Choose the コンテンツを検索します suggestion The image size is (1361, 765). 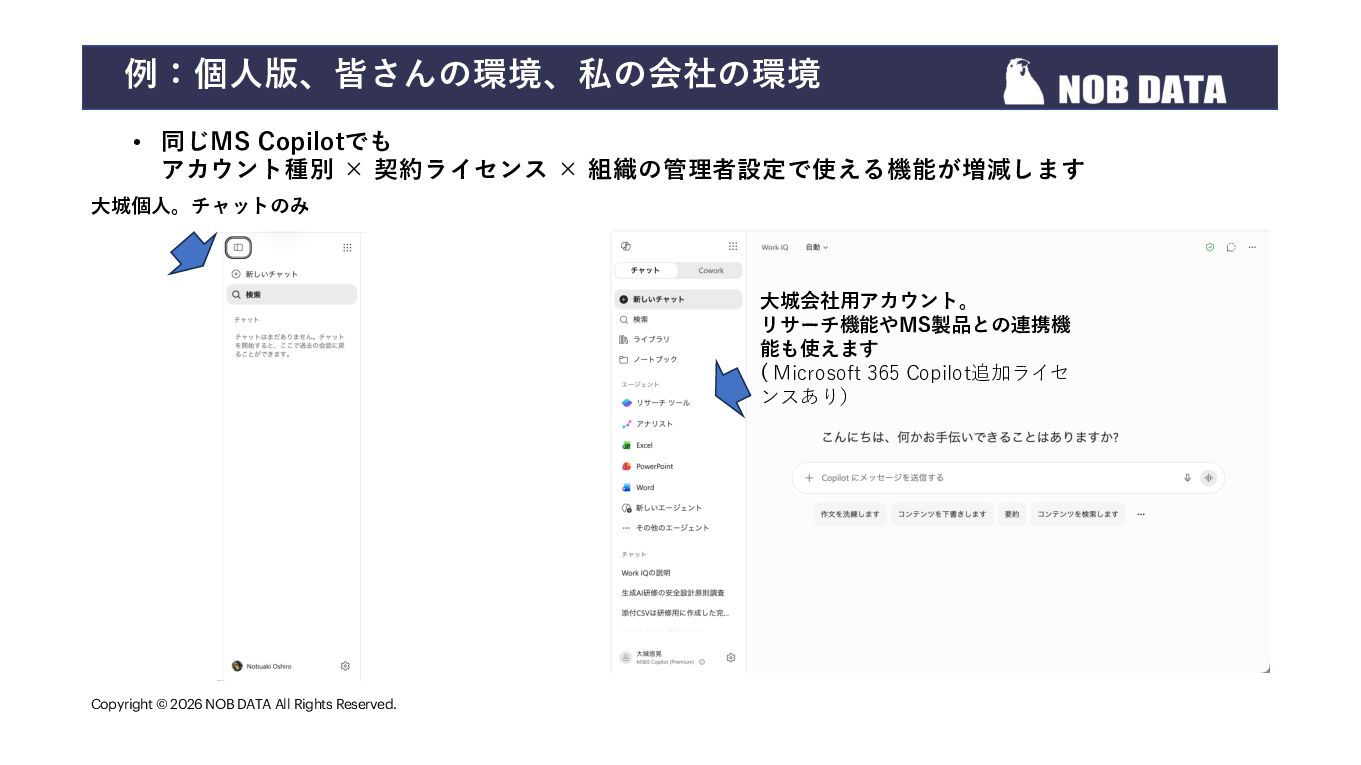pyautogui.click(x=1078, y=514)
